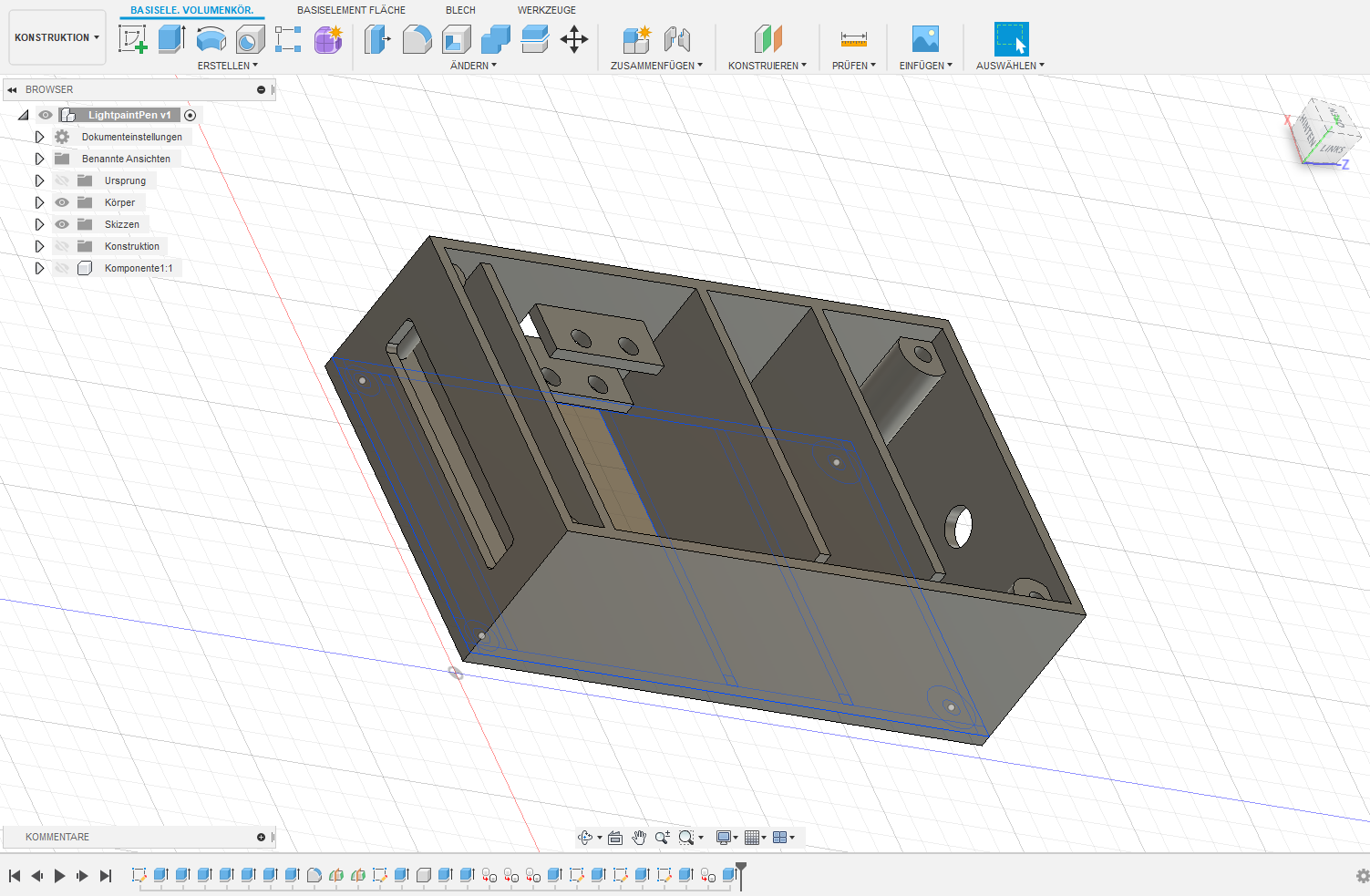Open the AUSWÄHLEN dropdown menu
The height and width of the screenshot is (896, 1370).
pyautogui.click(x=1011, y=66)
